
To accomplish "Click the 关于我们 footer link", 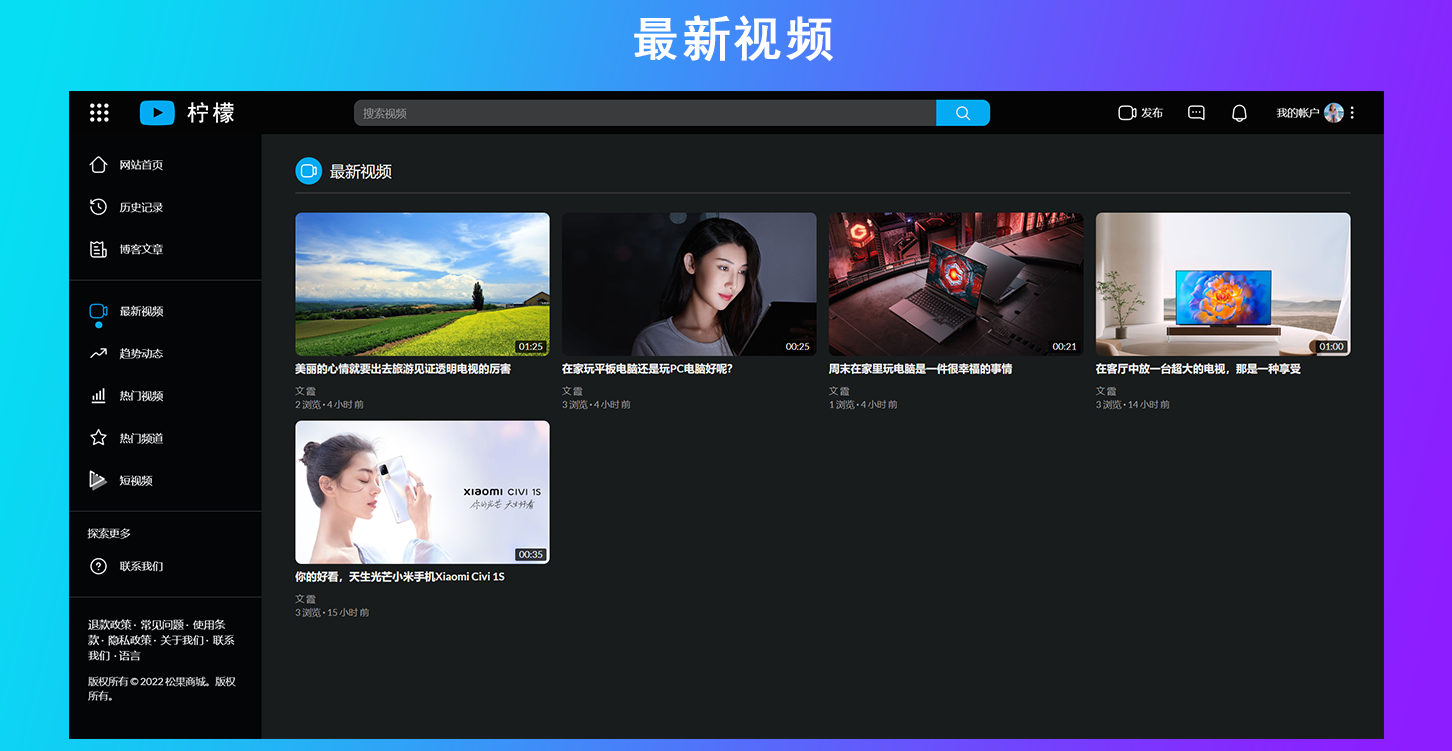I will pyautogui.click(x=182, y=641).
